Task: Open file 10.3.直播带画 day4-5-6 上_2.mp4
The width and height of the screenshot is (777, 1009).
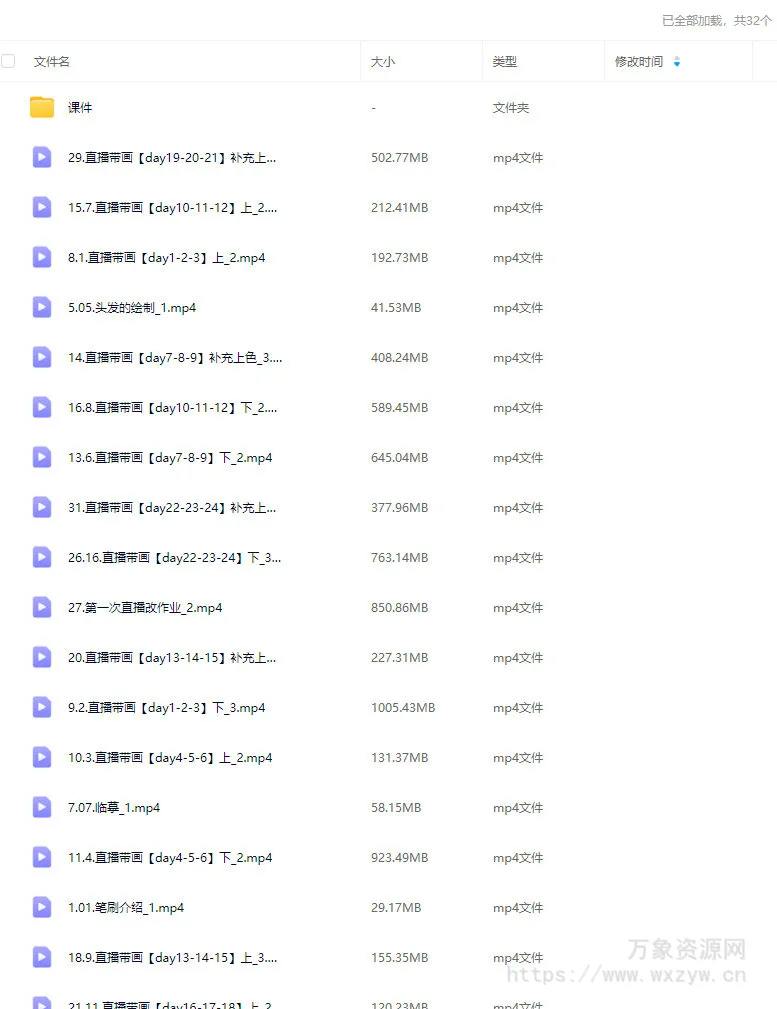Action: 170,757
